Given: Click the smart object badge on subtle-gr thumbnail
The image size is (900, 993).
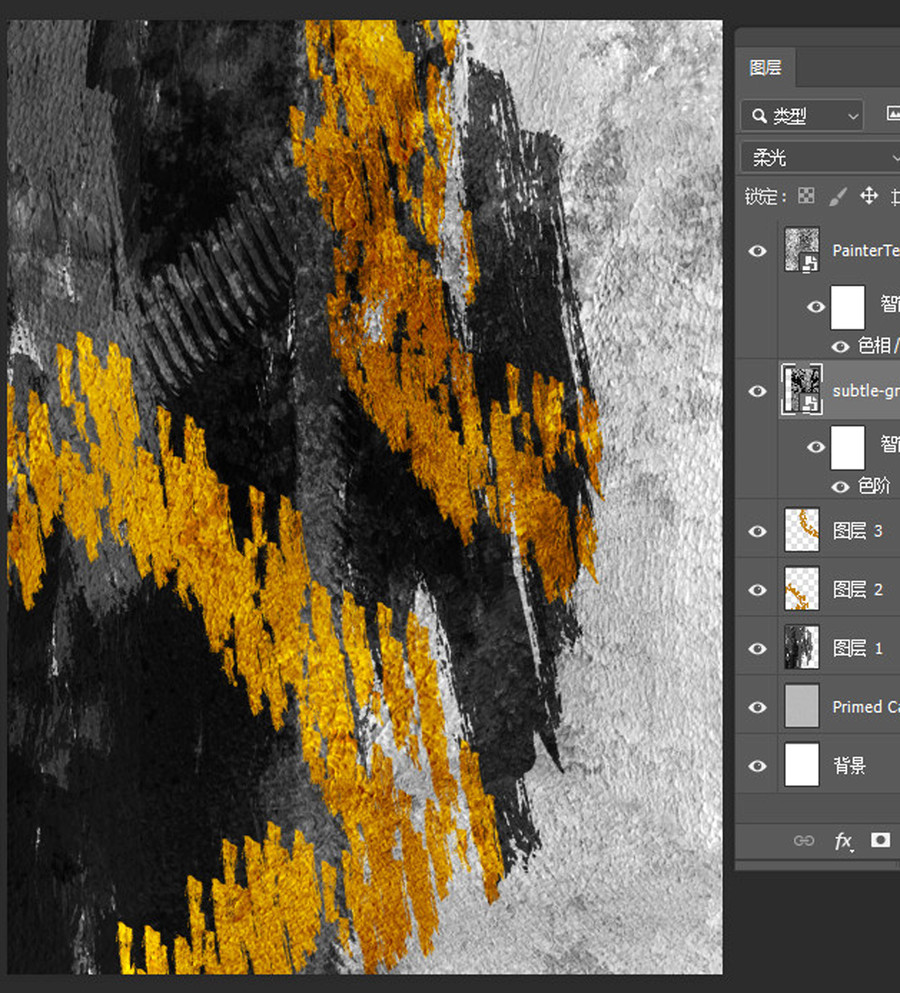Looking at the screenshot, I should click(x=809, y=404).
